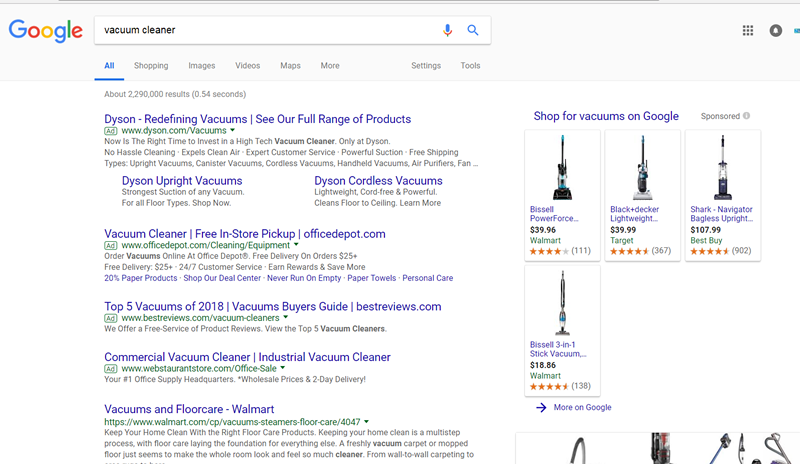800x464 pixels.
Task: Click the Shark Navigator vacuum image
Action: click(722, 167)
